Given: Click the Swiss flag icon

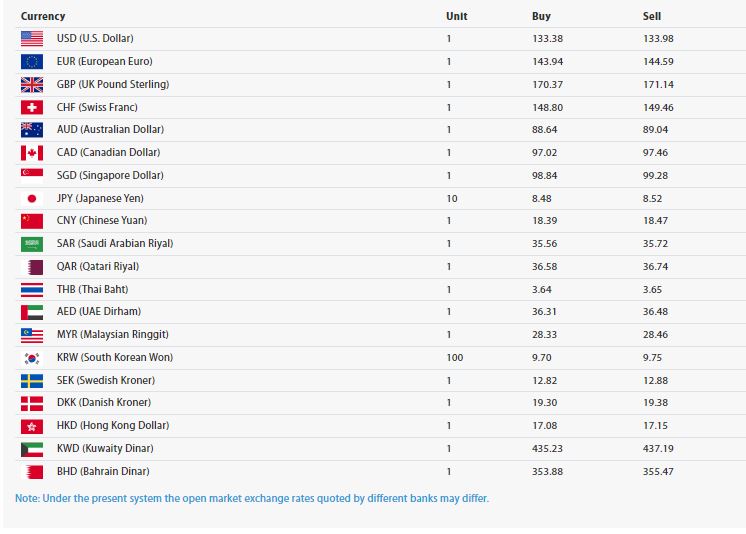Looking at the screenshot, I should click(x=32, y=107).
